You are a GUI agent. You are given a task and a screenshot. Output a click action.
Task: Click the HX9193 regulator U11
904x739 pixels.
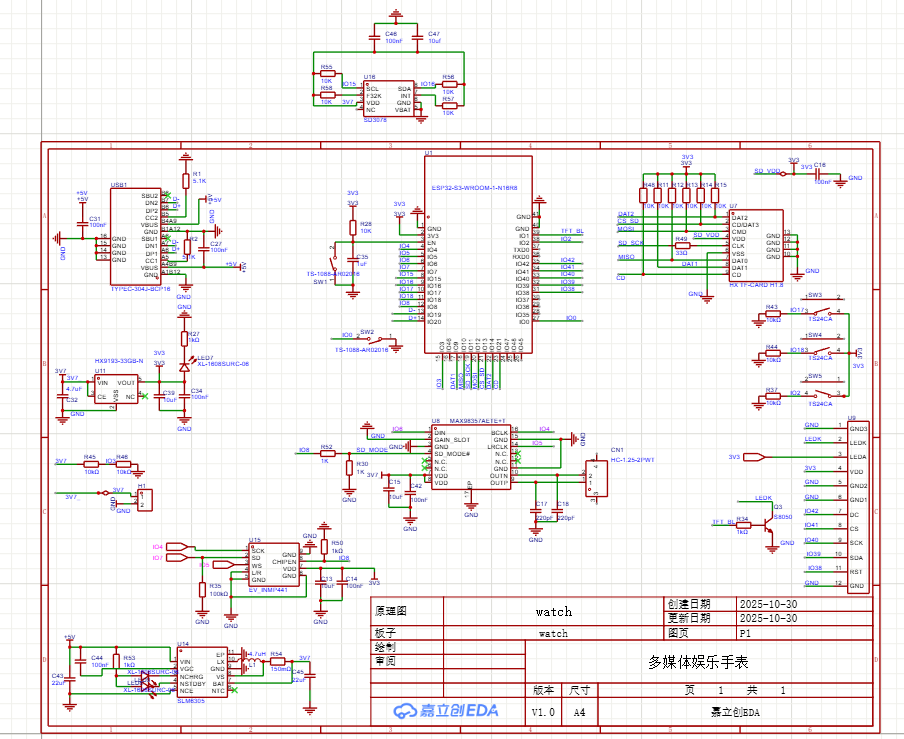(x=117, y=389)
